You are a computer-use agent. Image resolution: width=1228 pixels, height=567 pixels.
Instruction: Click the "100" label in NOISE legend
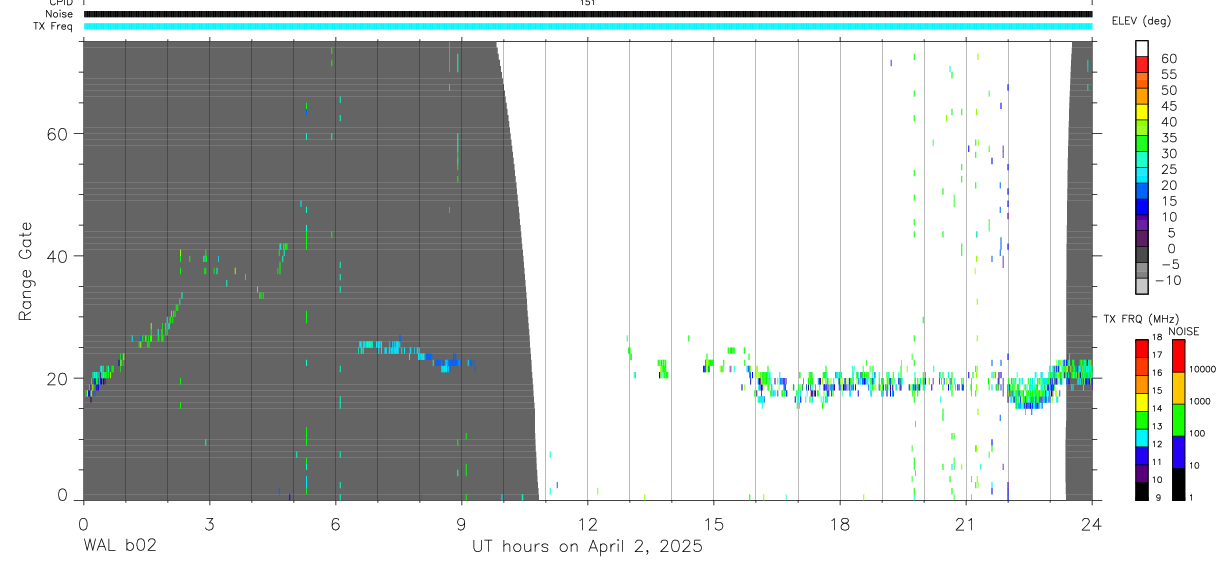point(1196,434)
